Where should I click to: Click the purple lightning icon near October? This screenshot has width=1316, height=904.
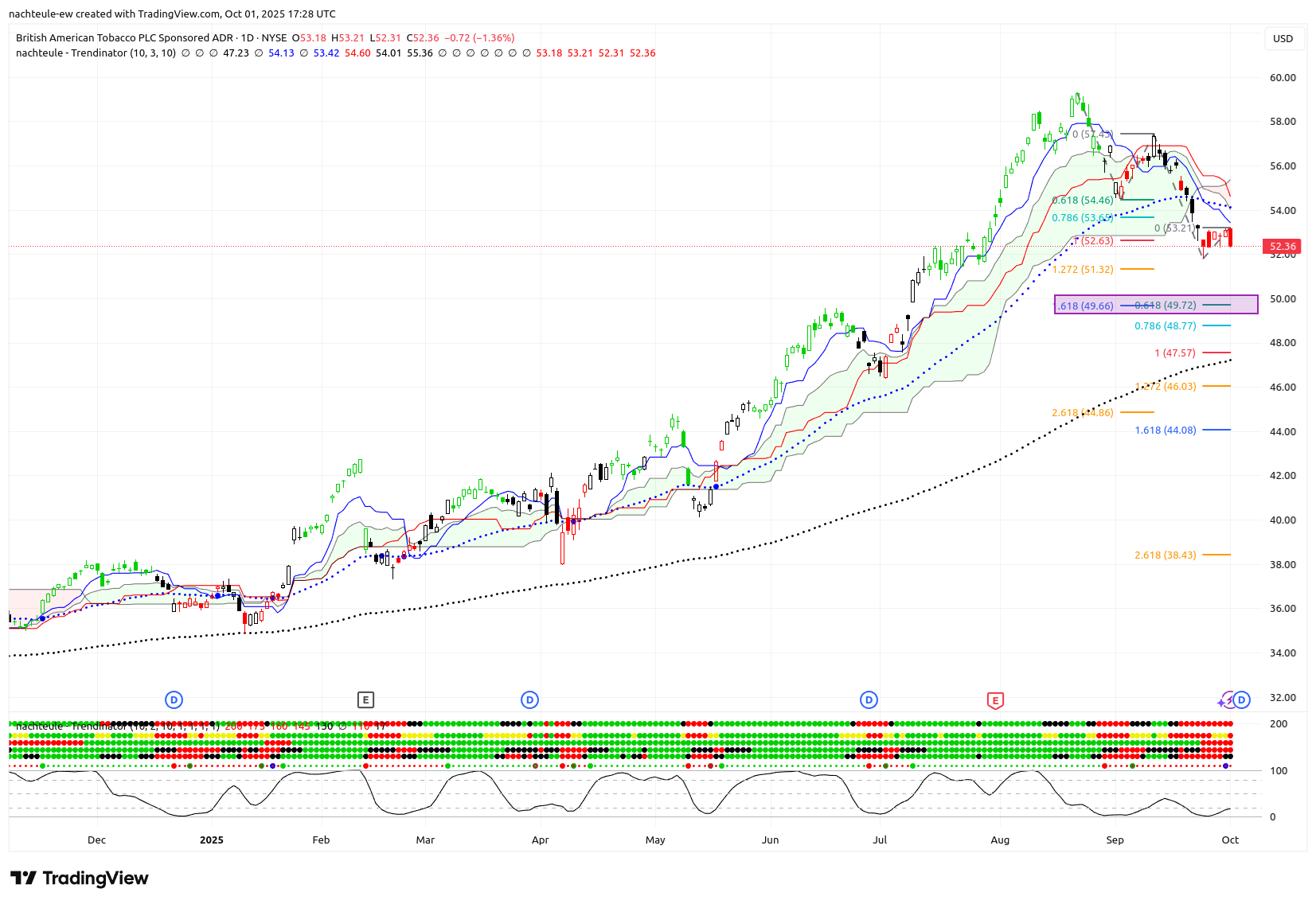1226,701
